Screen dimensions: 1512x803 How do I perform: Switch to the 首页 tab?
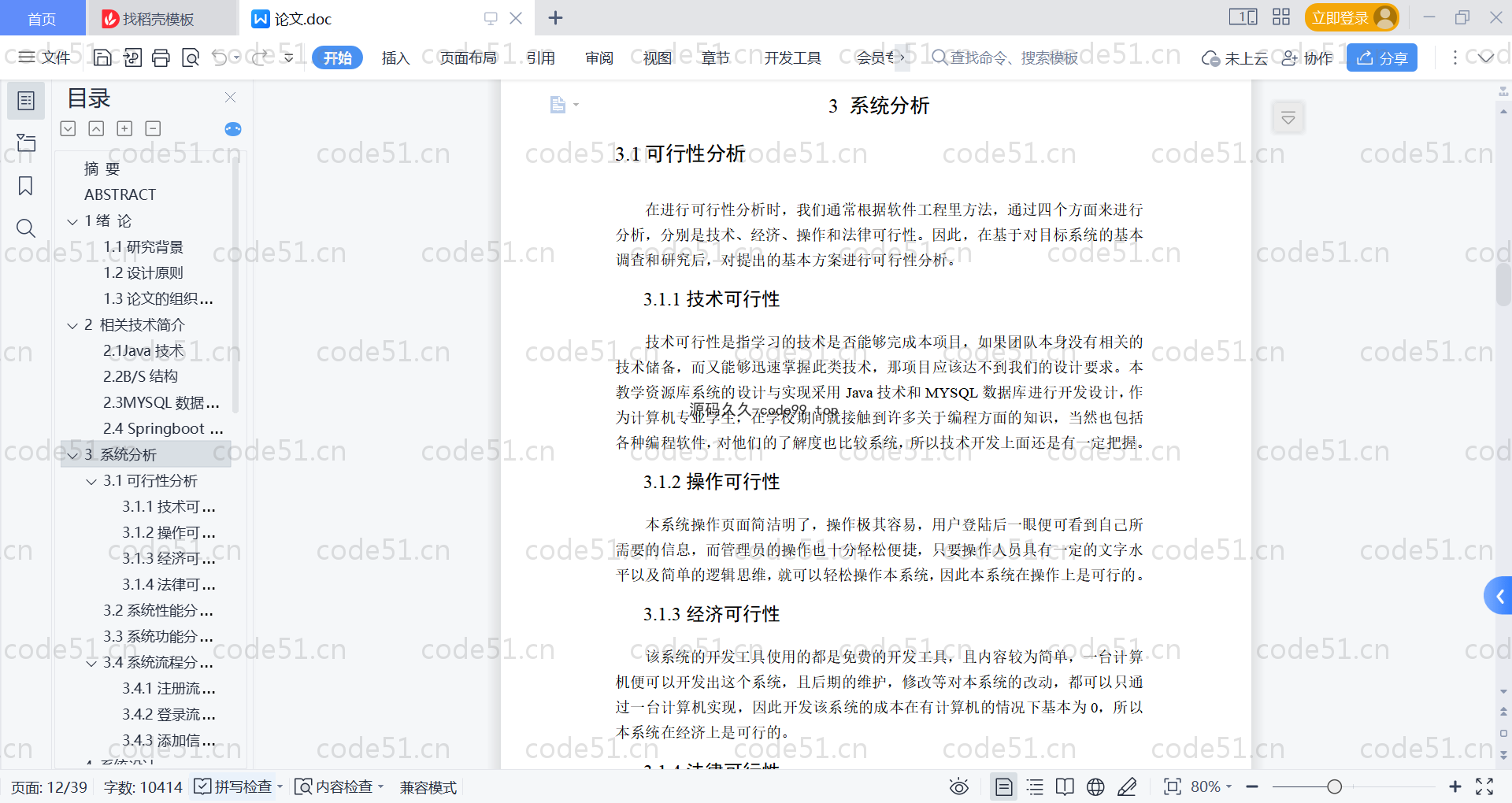(x=43, y=18)
